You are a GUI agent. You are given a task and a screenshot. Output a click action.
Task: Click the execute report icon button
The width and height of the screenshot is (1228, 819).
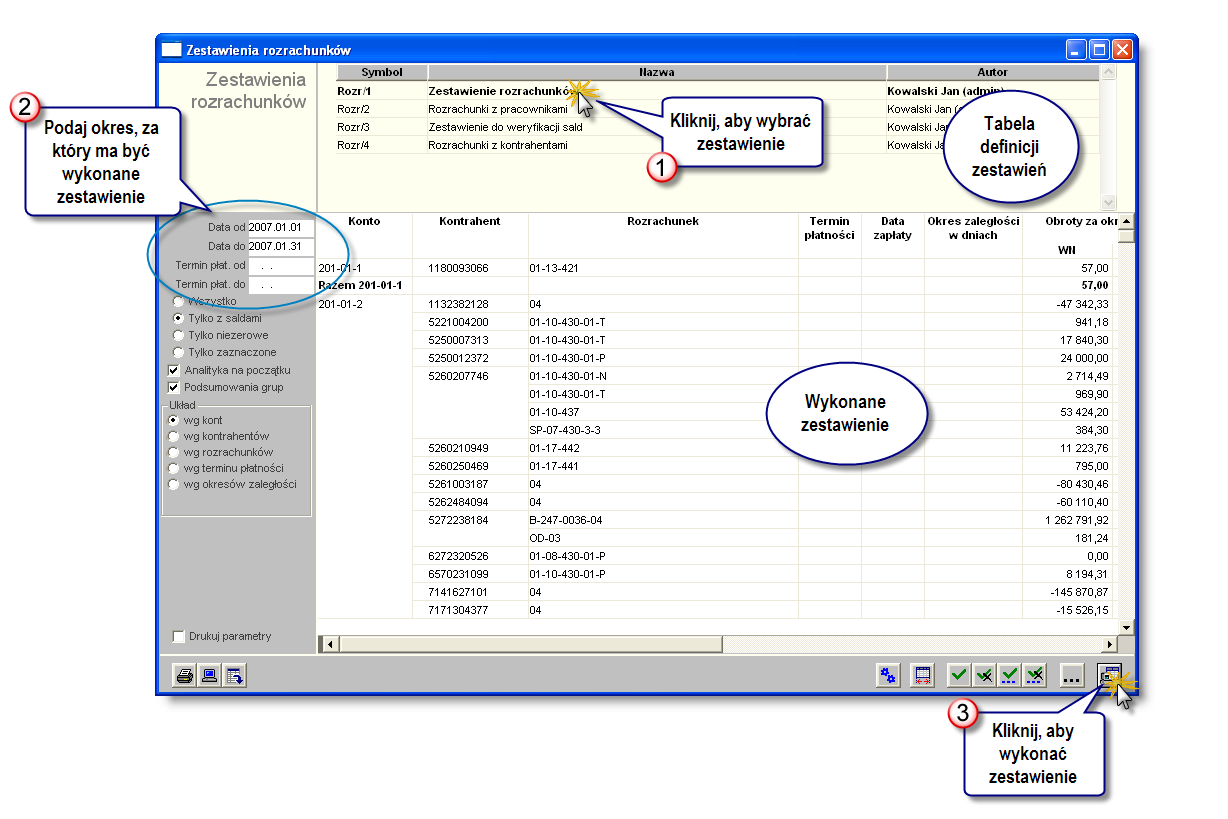(x=1110, y=676)
